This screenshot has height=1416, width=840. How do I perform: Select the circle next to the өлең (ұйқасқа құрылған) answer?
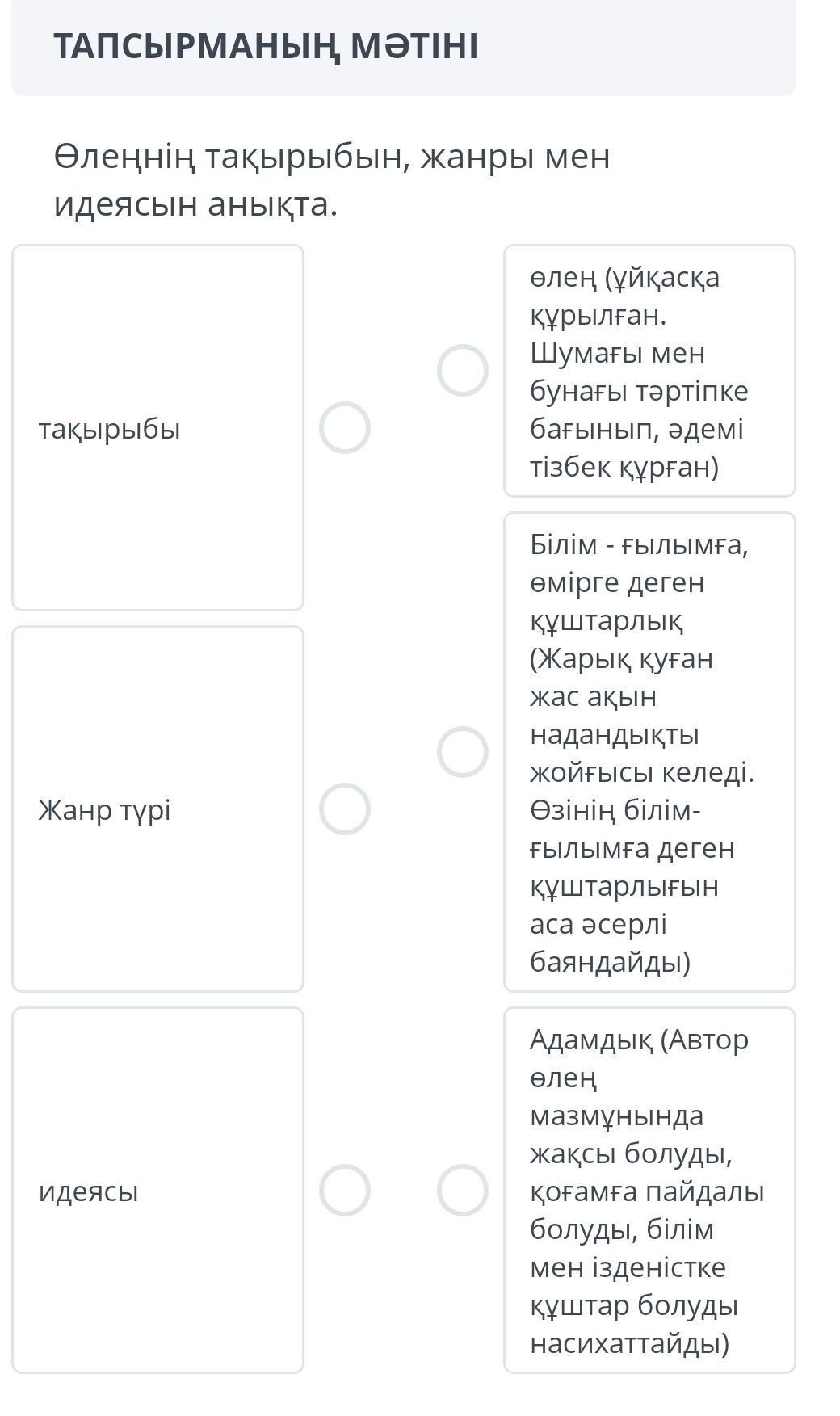point(463,371)
